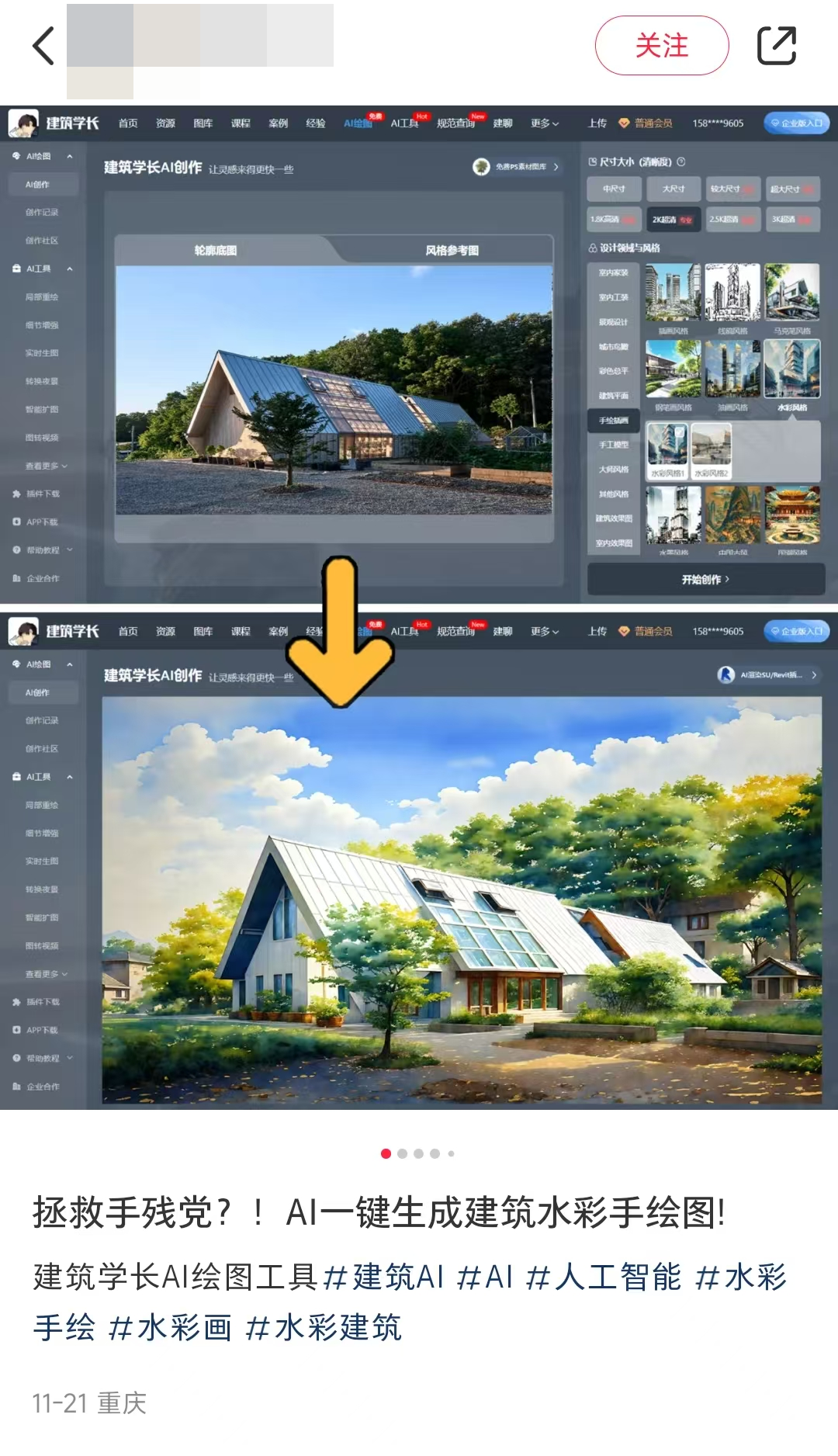The width and height of the screenshot is (838, 1456).
Task: Collapse AI绘图 section in upper screenshot sidebar
Action: tap(70, 156)
